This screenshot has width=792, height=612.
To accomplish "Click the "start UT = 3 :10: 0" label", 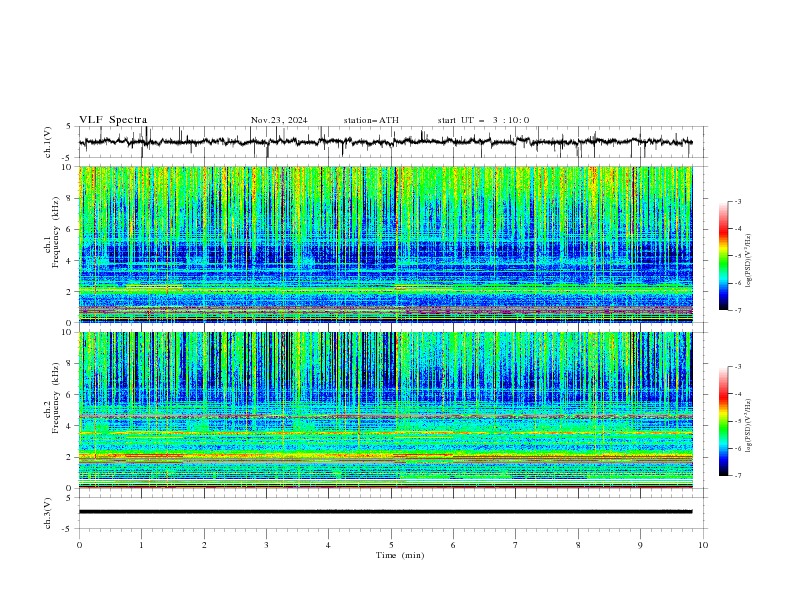I will tap(483, 120).
